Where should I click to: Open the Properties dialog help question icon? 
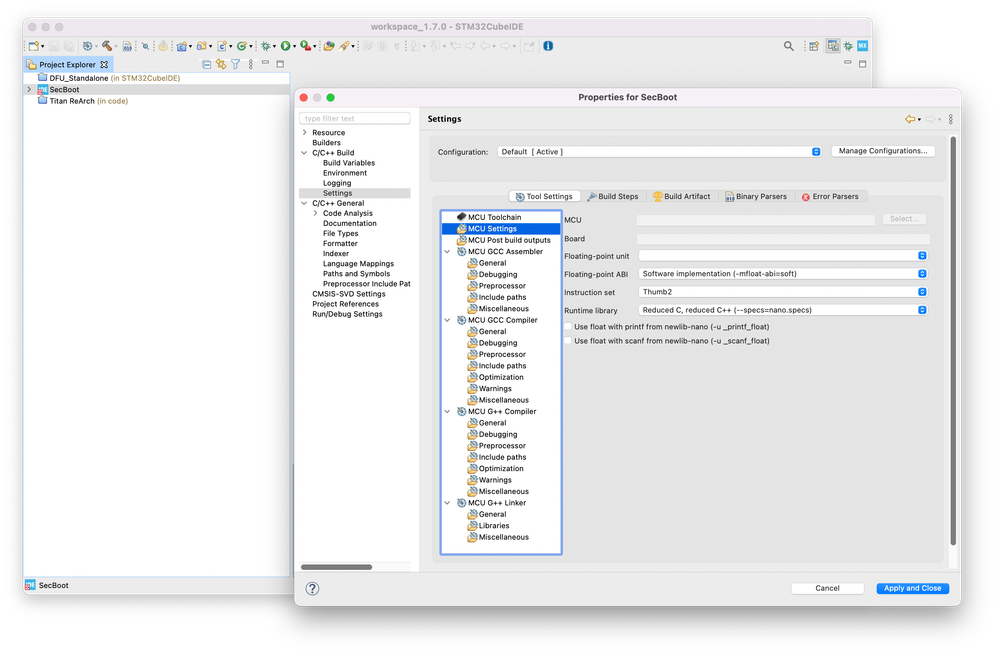pos(312,588)
